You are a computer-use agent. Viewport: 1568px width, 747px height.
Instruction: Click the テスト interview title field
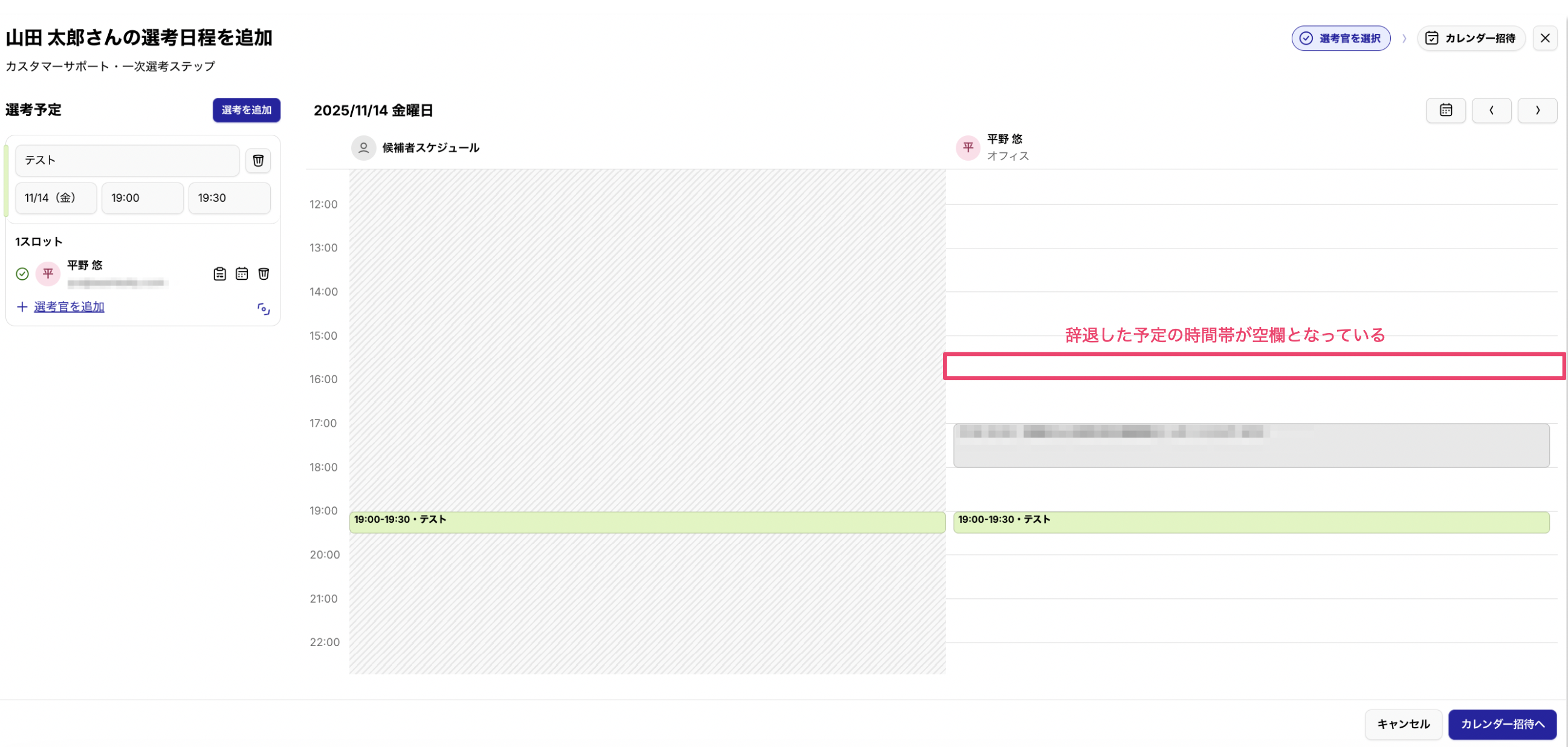(x=127, y=161)
